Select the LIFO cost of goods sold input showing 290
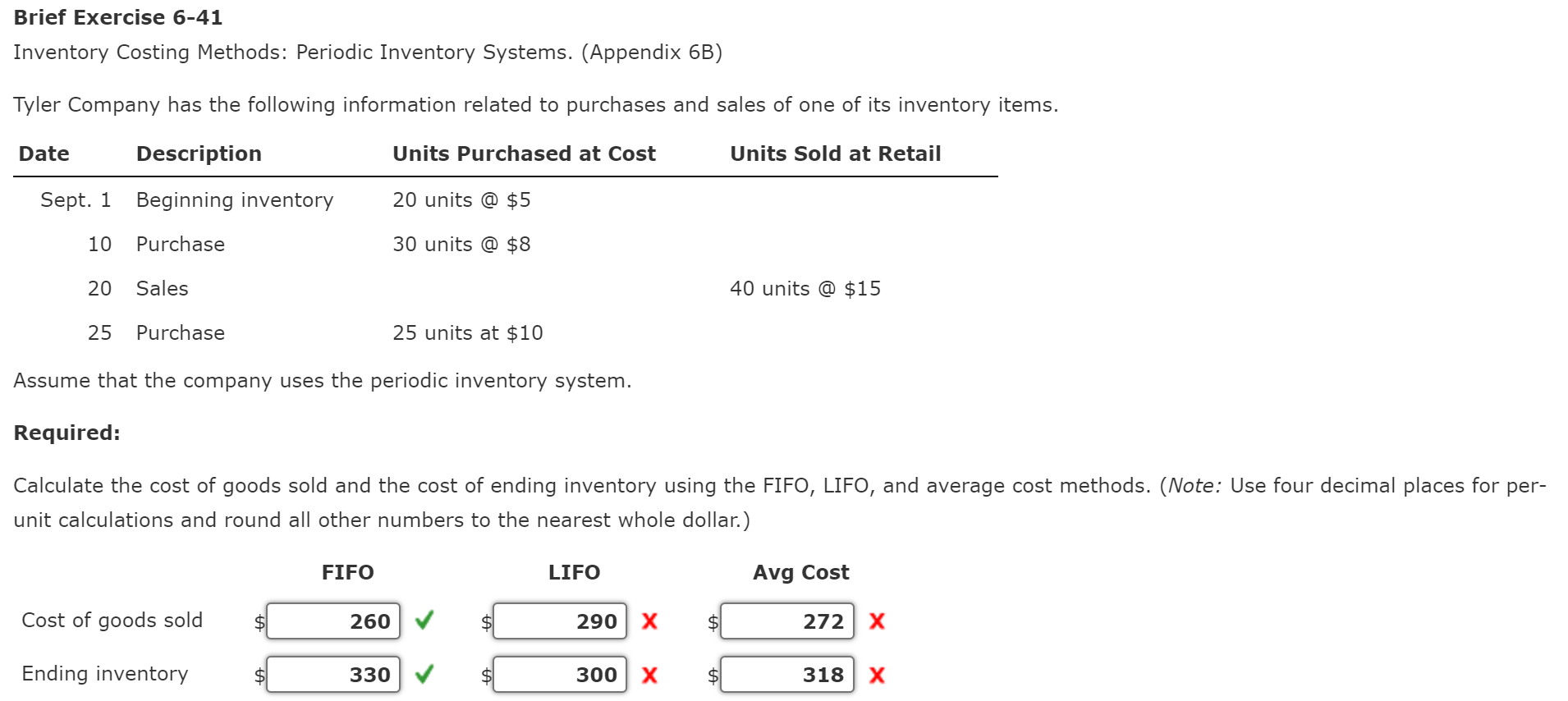This screenshot has height=701, width=1568. [560, 621]
